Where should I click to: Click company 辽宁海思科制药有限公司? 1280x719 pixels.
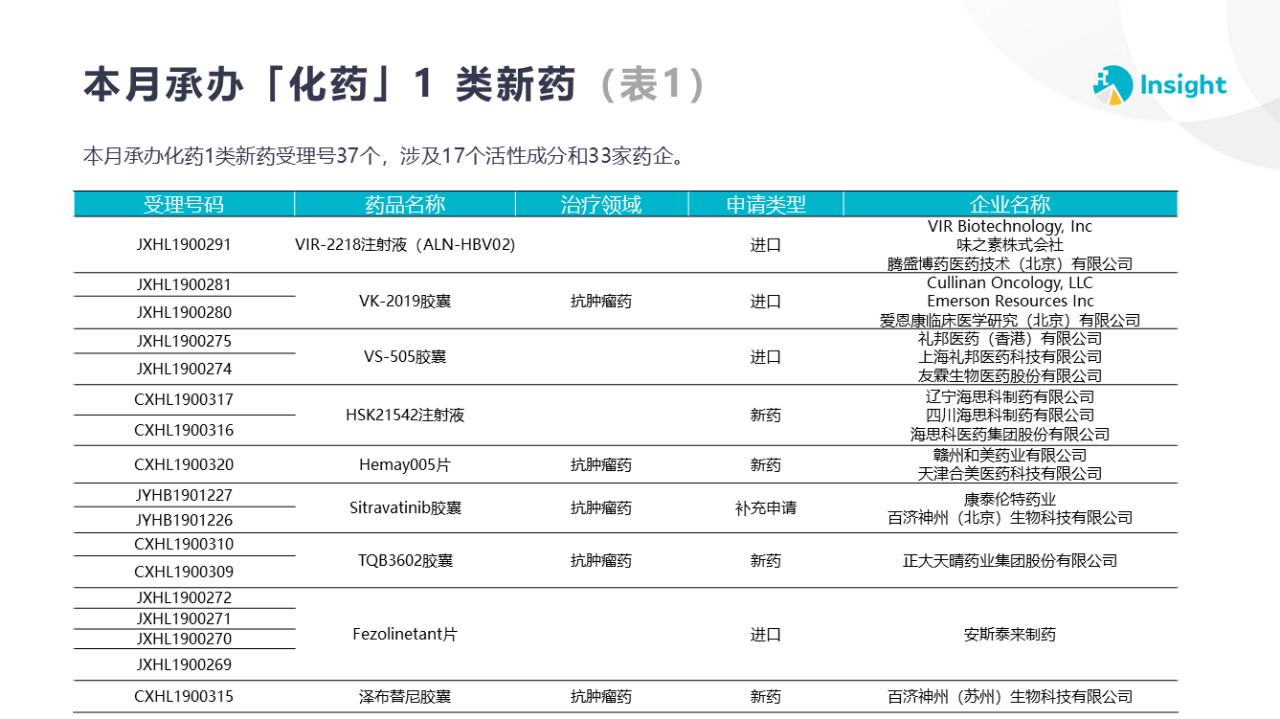point(1010,397)
